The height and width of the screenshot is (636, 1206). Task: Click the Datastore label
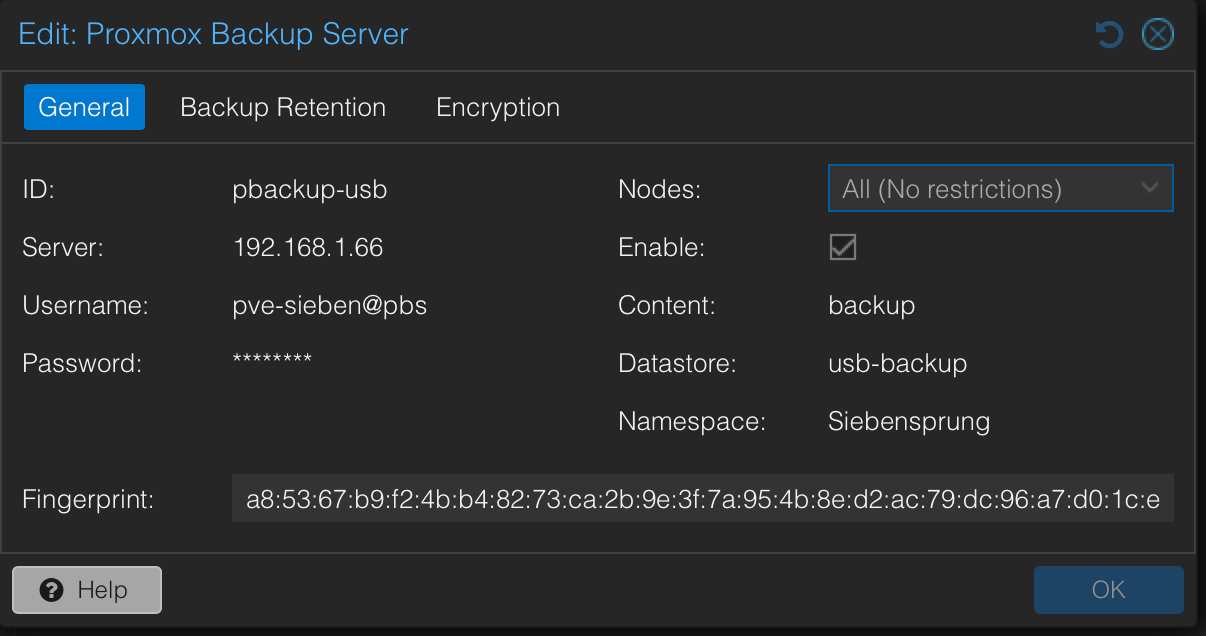(x=677, y=363)
